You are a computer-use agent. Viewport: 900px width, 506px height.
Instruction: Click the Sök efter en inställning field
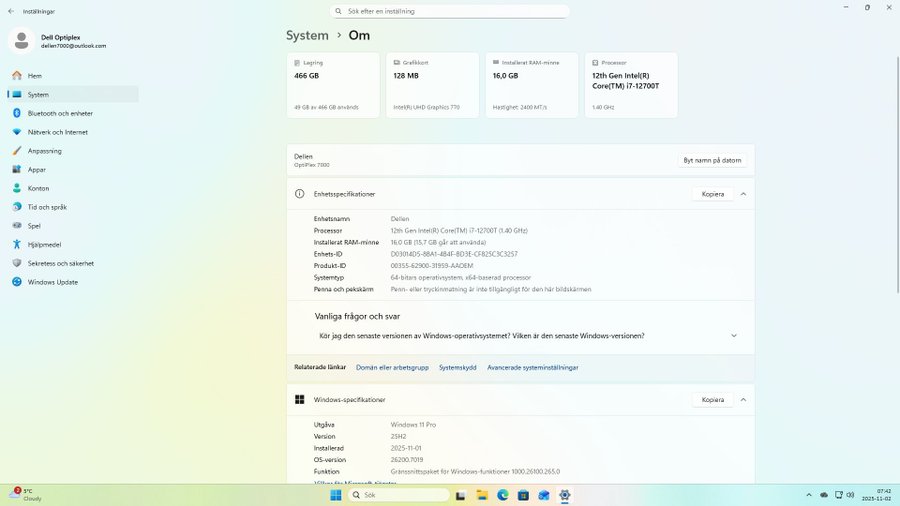pyautogui.click(x=450, y=11)
